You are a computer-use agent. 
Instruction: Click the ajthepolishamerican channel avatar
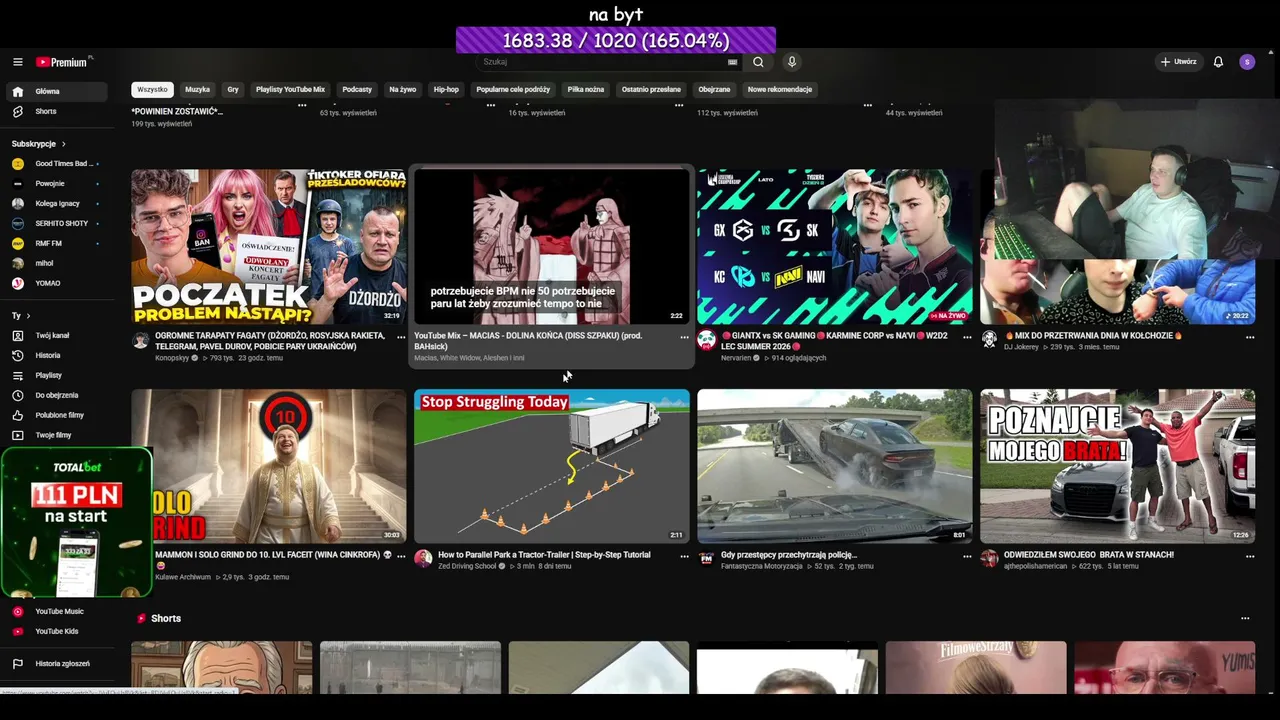click(989, 558)
